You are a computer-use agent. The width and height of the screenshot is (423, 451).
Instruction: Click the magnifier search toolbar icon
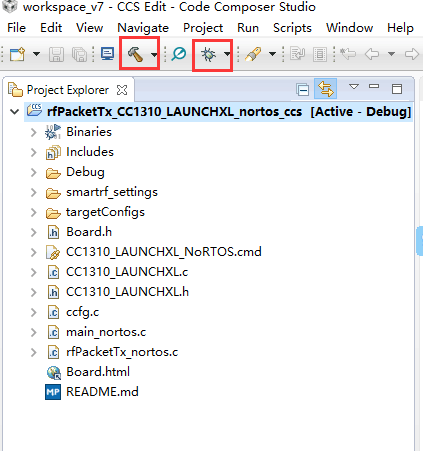(x=179, y=54)
